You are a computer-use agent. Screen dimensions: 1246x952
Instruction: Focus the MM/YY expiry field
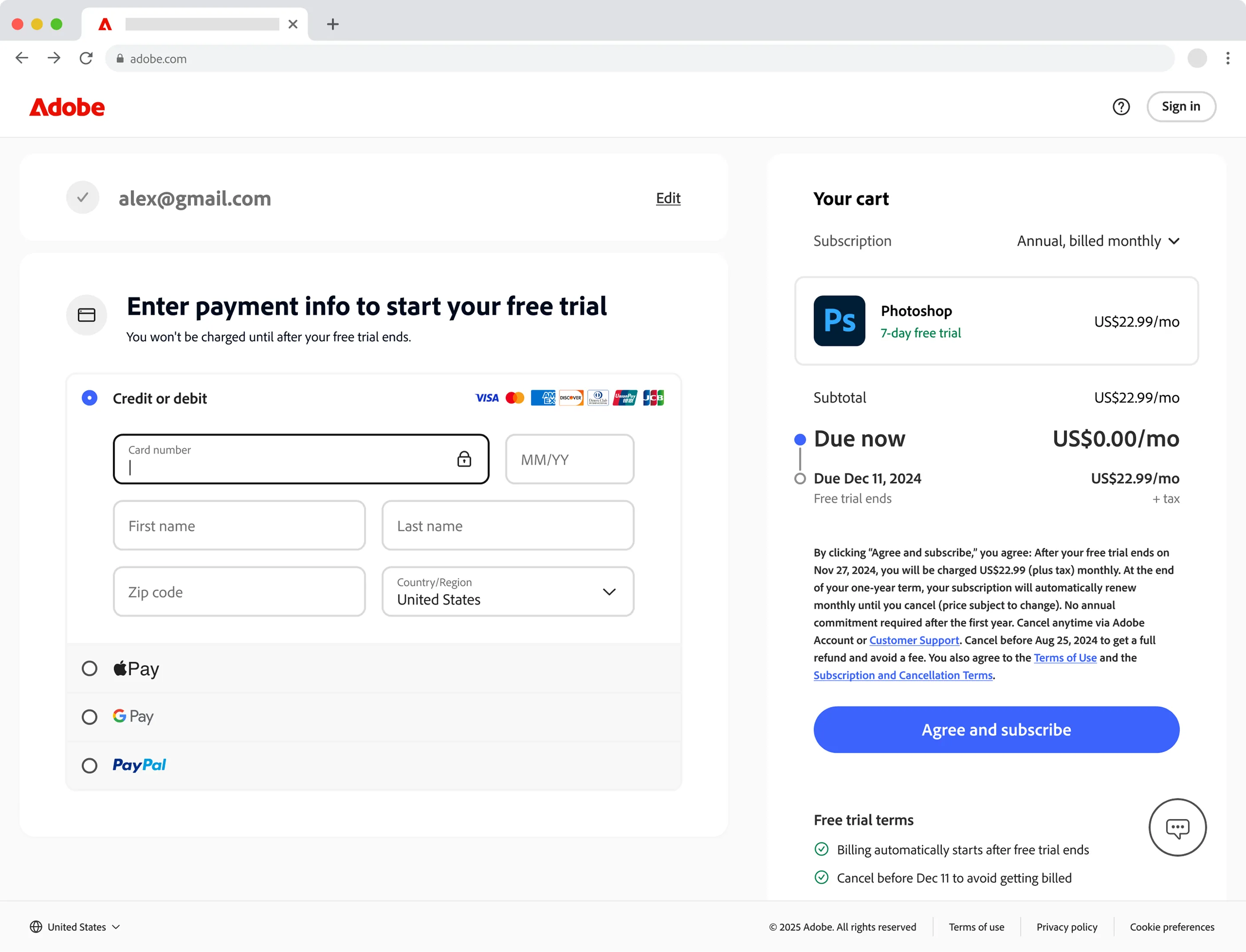tap(569, 459)
